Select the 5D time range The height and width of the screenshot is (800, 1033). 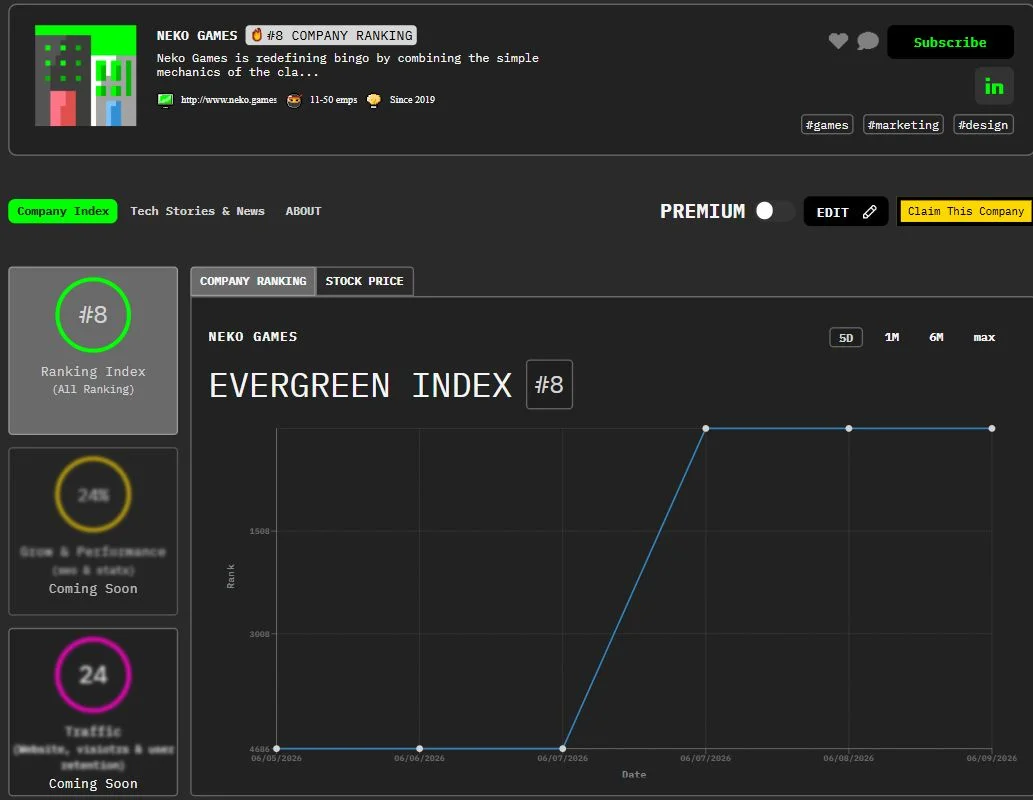click(845, 337)
